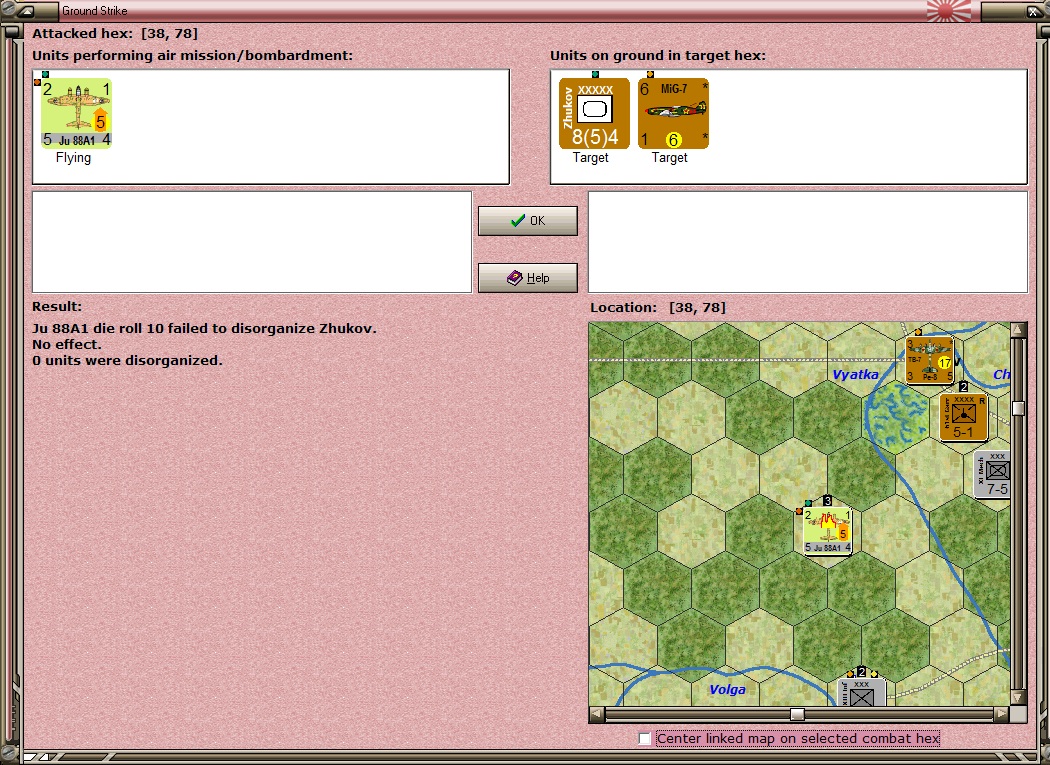Click the '0 units were disorganized.' result line

click(x=127, y=360)
